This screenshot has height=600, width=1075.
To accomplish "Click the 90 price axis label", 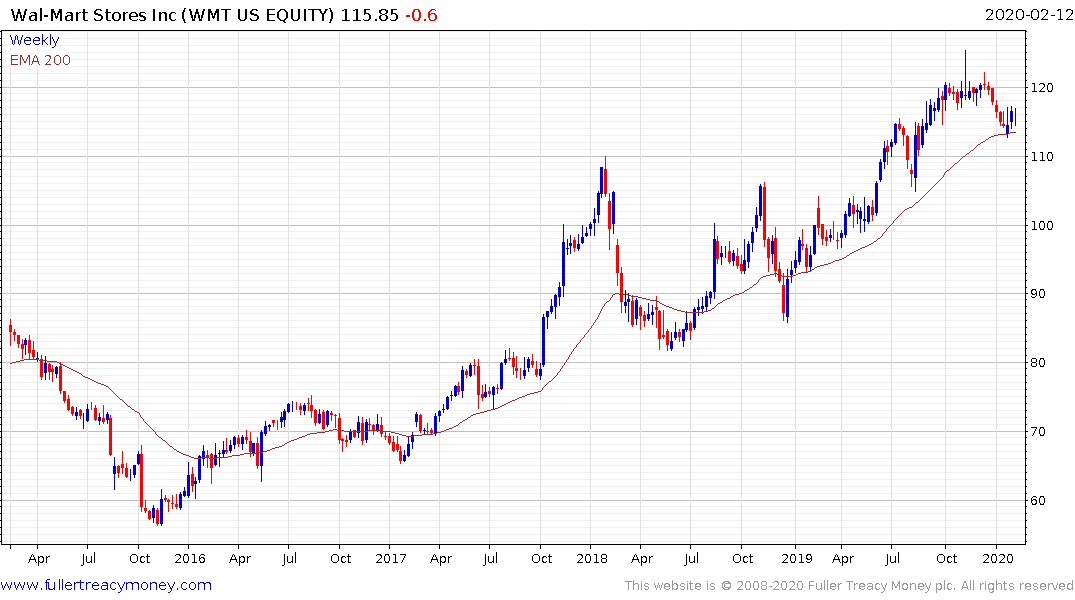I will (x=1037, y=294).
